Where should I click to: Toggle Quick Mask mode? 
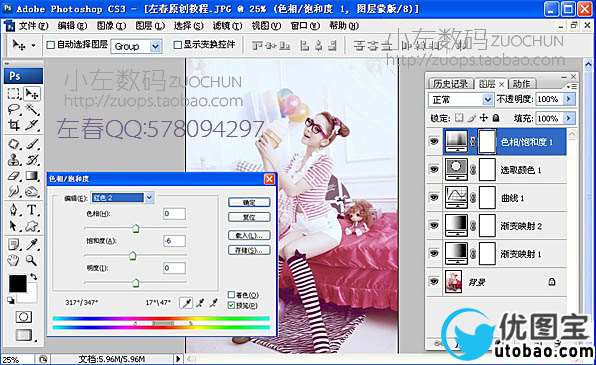tap(24, 317)
